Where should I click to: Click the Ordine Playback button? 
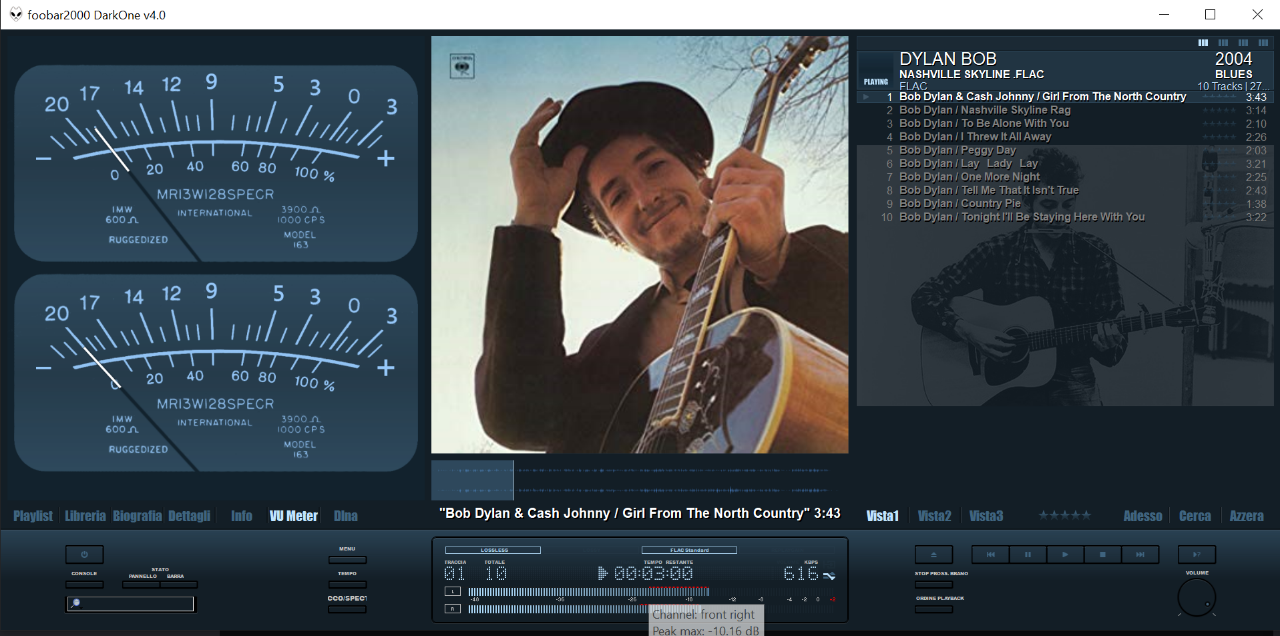click(x=933, y=608)
